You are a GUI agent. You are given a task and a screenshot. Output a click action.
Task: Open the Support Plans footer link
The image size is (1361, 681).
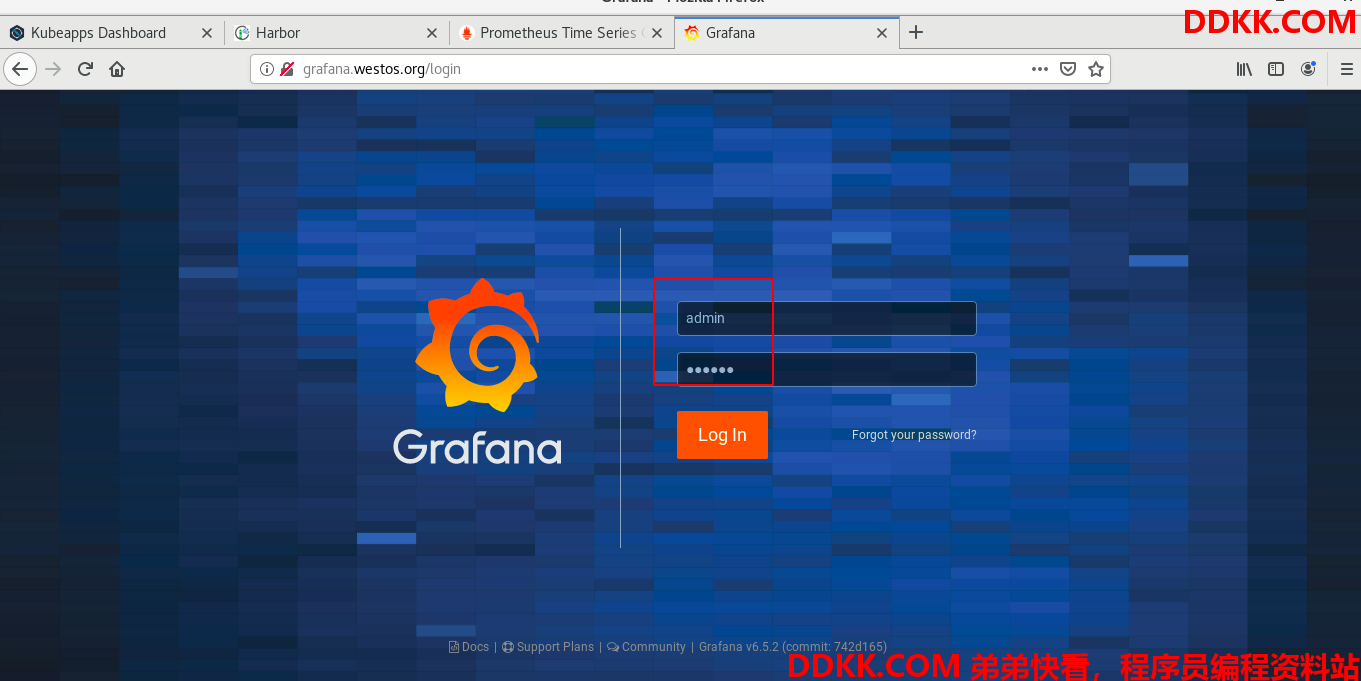548,647
